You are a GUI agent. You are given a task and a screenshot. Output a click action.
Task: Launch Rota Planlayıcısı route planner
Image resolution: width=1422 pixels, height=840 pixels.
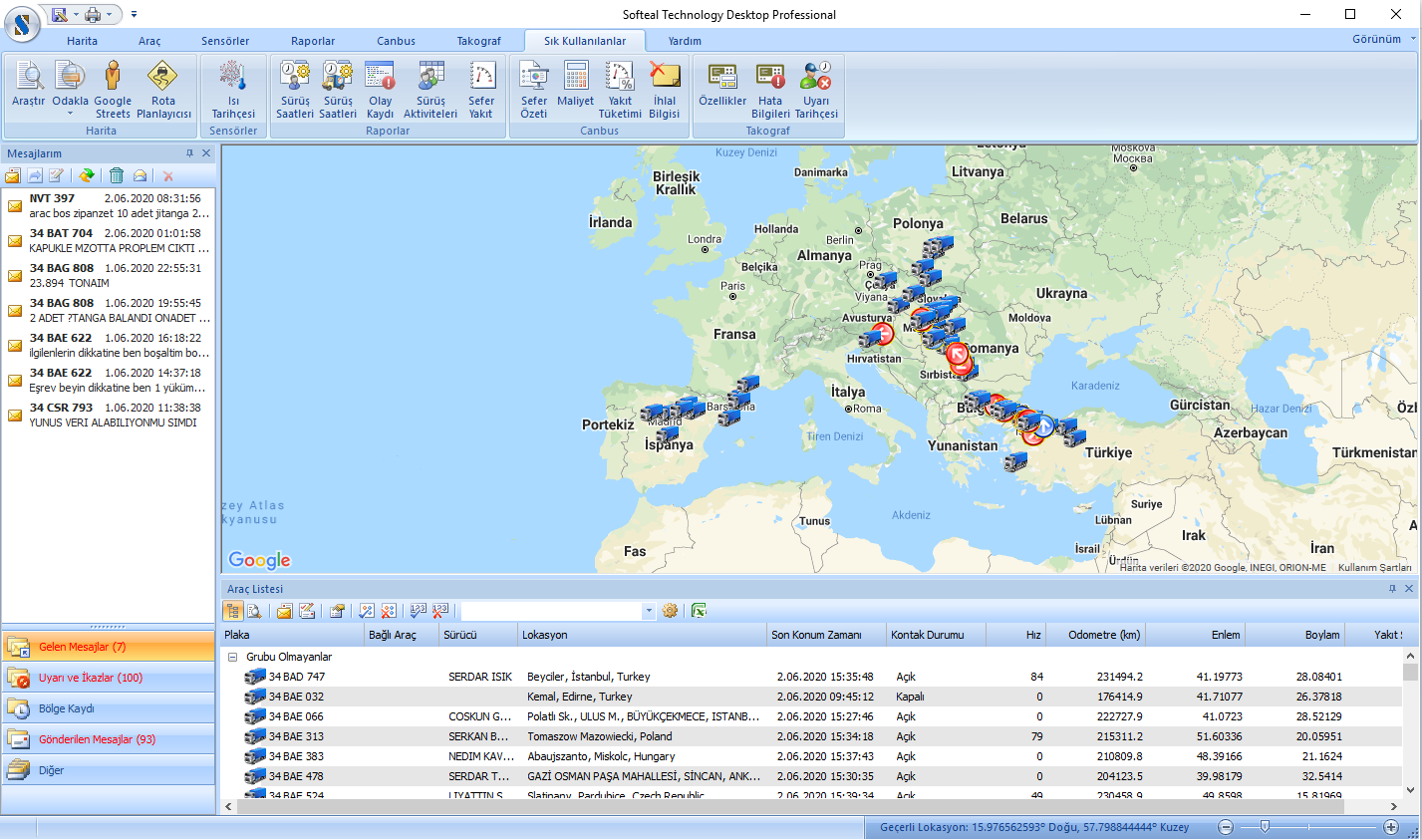click(x=163, y=90)
